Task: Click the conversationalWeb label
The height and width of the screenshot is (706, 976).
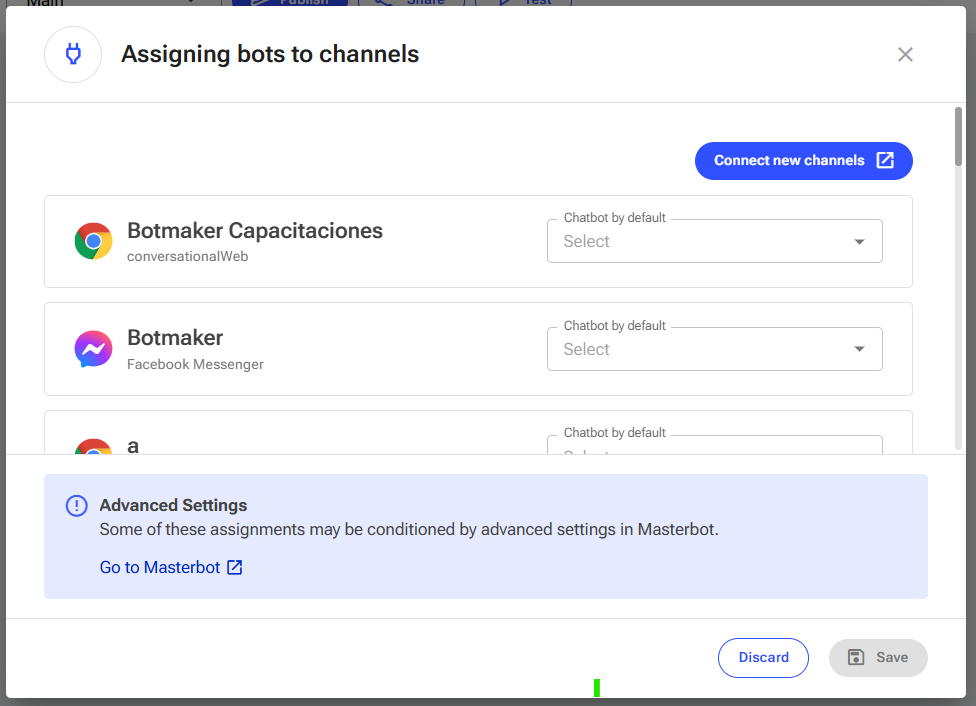Action: coord(187,257)
